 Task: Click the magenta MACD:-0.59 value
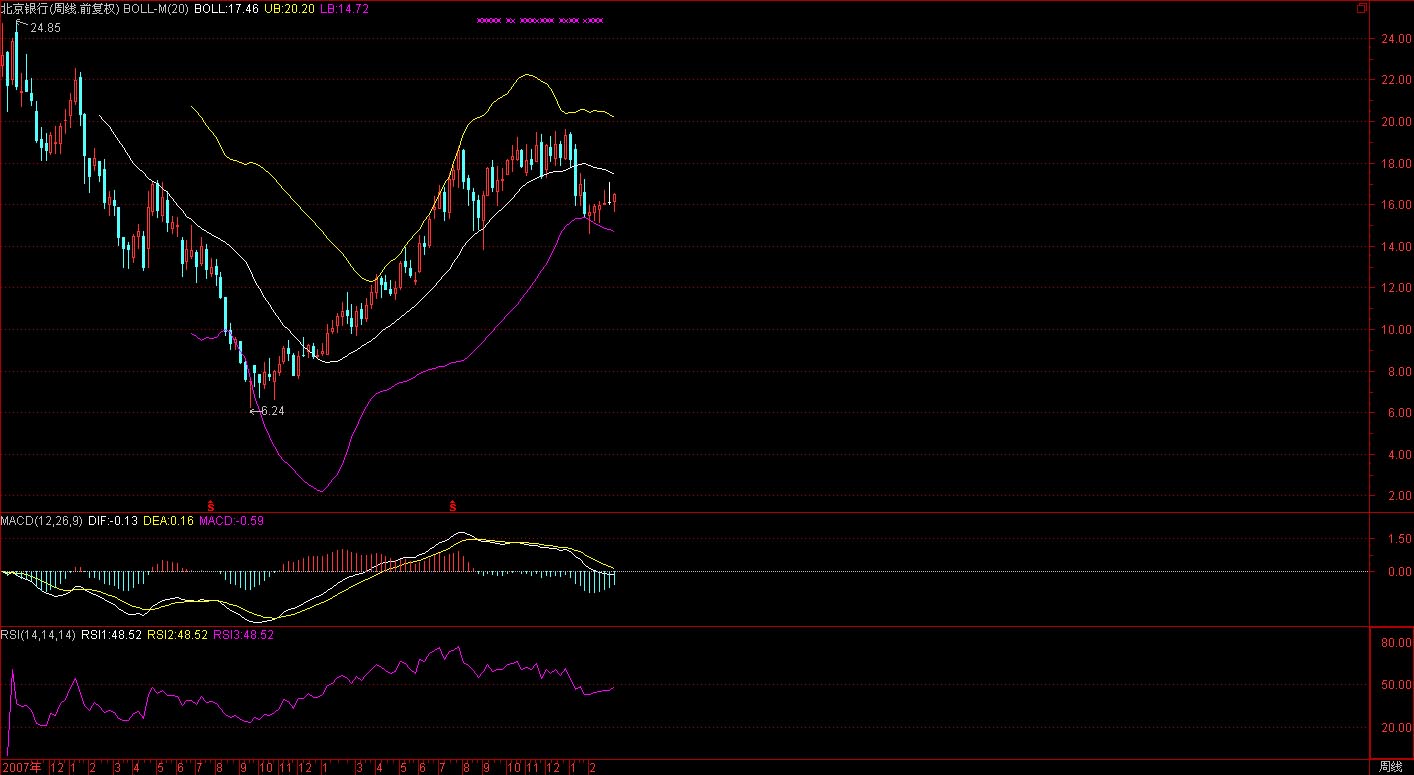click(x=231, y=521)
